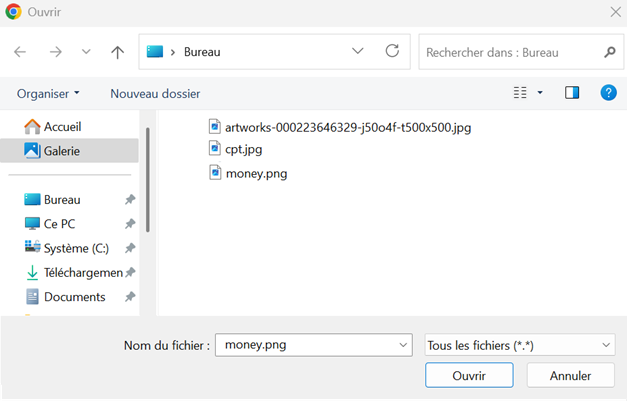
Task: Change the view layout options
Action: 527,93
